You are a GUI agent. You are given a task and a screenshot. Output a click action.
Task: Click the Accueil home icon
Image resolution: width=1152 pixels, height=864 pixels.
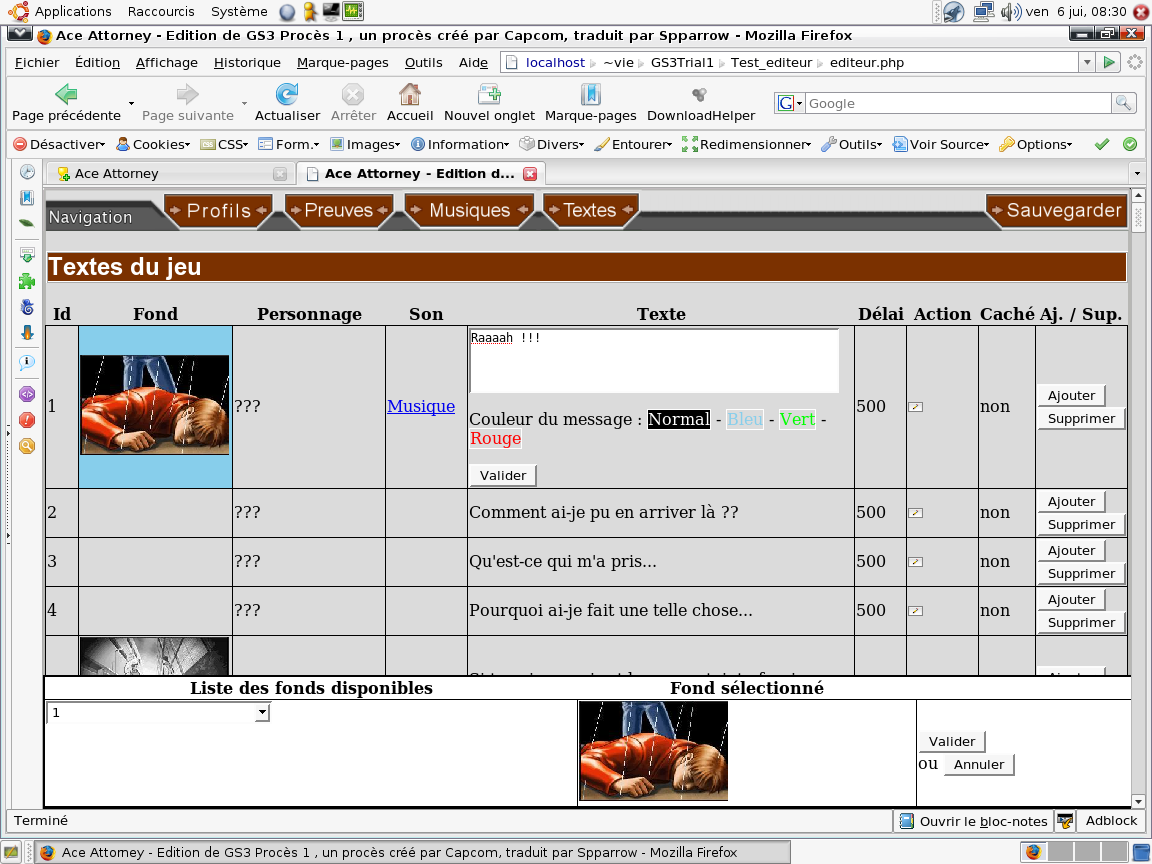pos(409,94)
